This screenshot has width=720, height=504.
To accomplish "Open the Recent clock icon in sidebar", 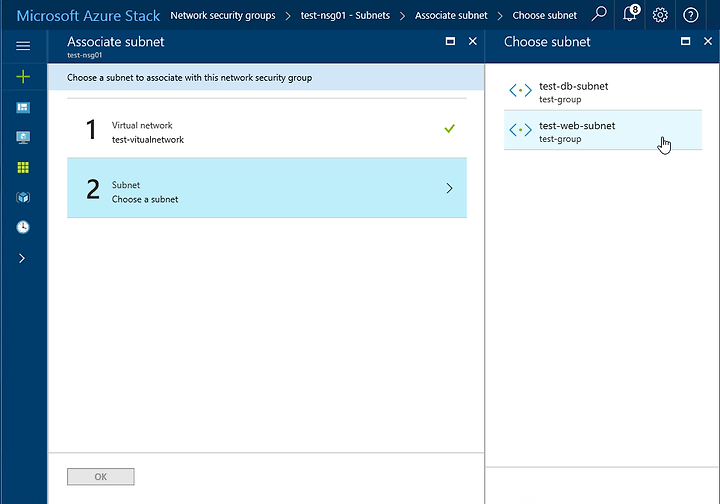I will tap(23, 227).
